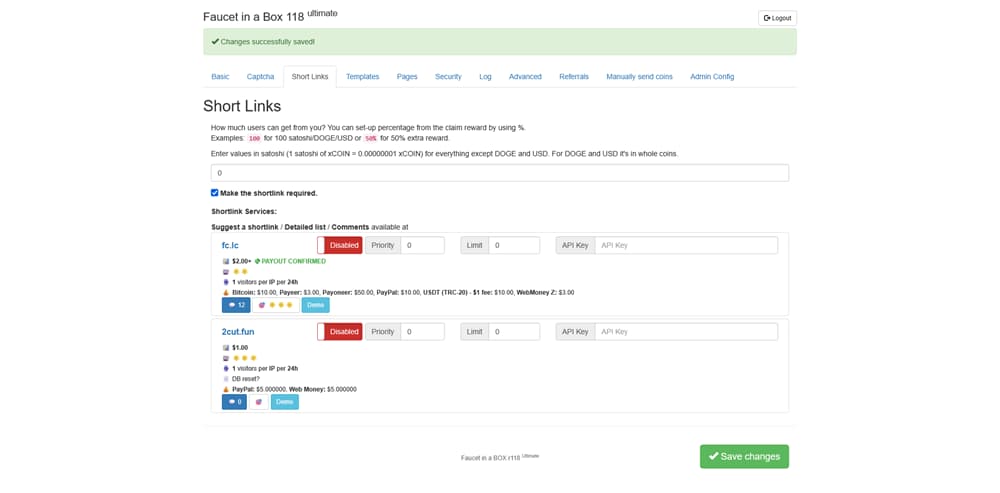Open the Security tab
Viewport: 1000px width, 493px height.
tap(448, 77)
